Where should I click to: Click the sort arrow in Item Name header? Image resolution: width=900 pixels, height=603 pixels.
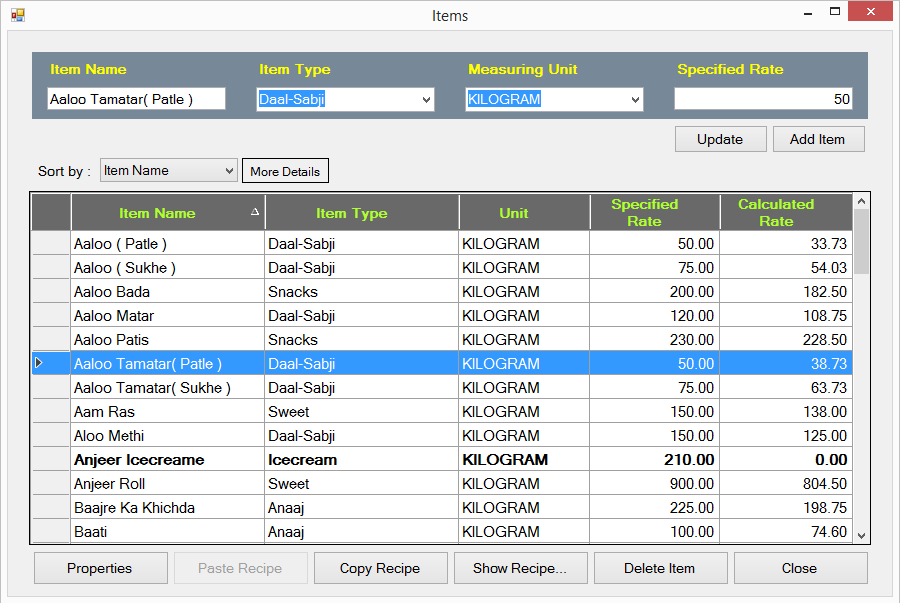click(x=255, y=212)
